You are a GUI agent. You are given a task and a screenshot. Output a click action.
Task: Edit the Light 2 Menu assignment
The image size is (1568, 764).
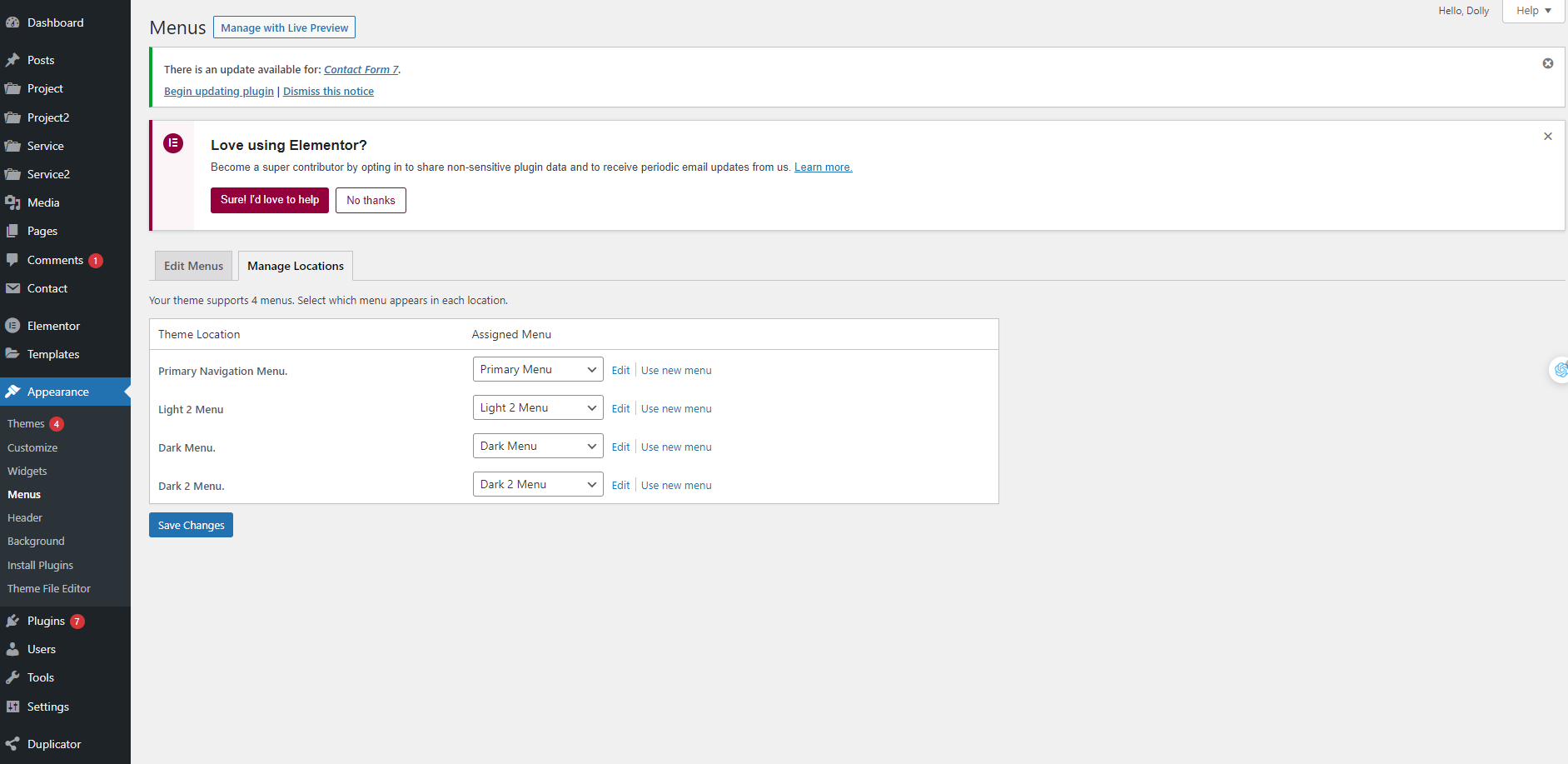[620, 409]
